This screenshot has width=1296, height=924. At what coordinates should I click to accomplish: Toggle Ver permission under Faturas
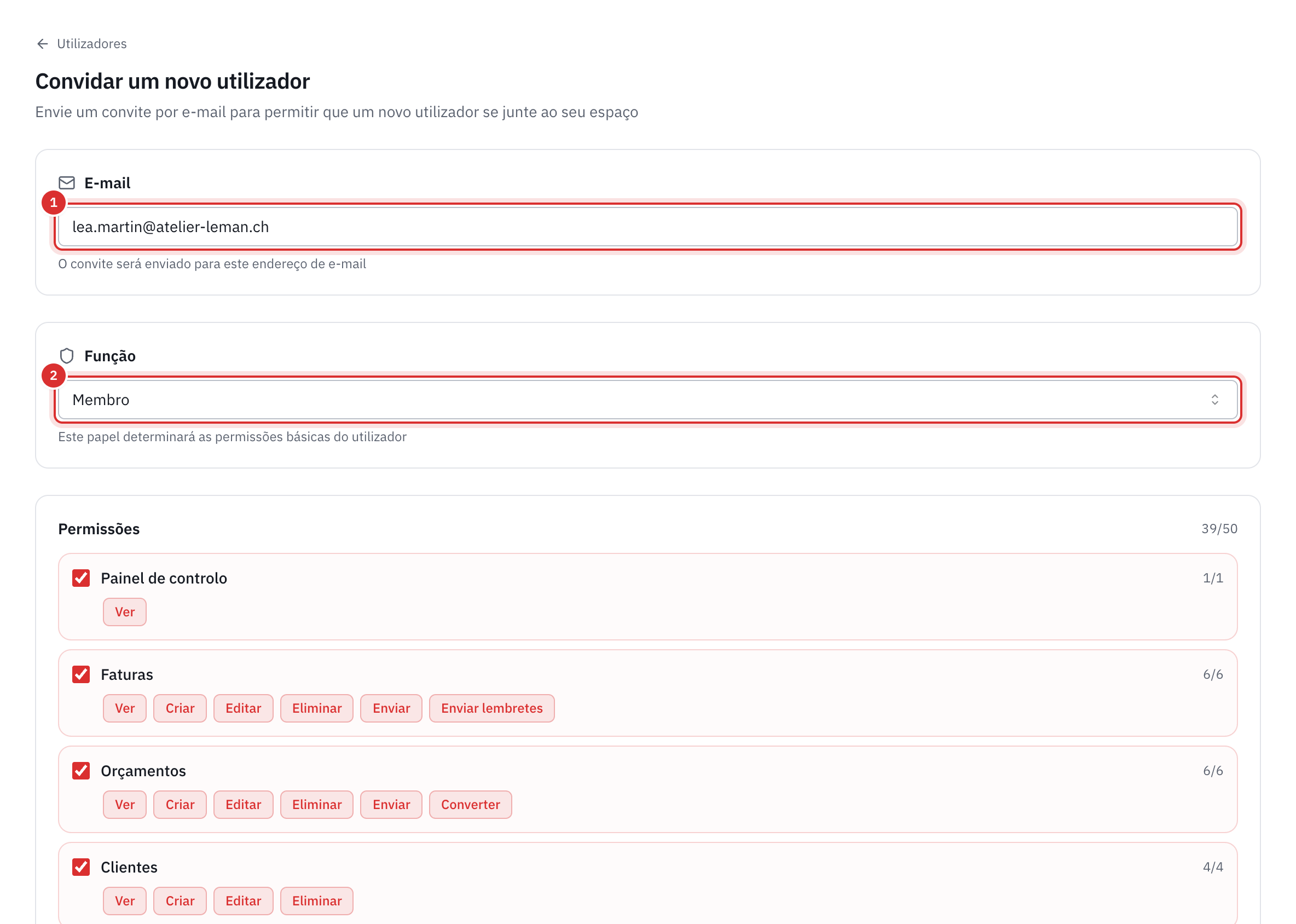(x=125, y=708)
